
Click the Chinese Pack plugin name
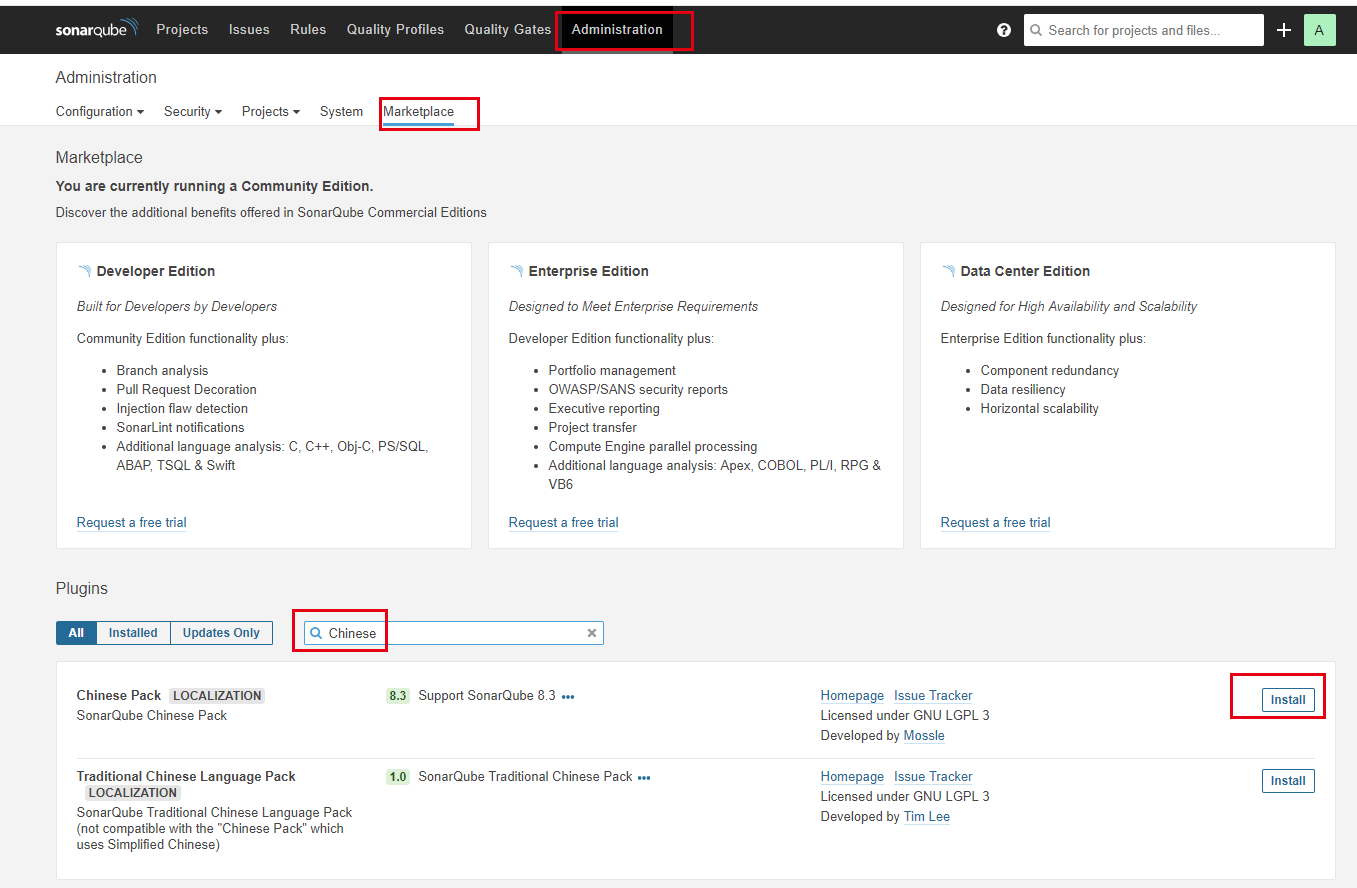[x=119, y=696]
